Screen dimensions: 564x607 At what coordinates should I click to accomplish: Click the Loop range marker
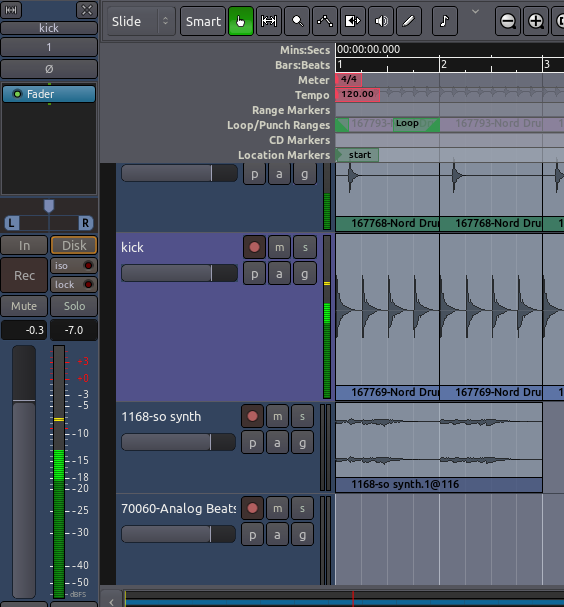click(416, 124)
